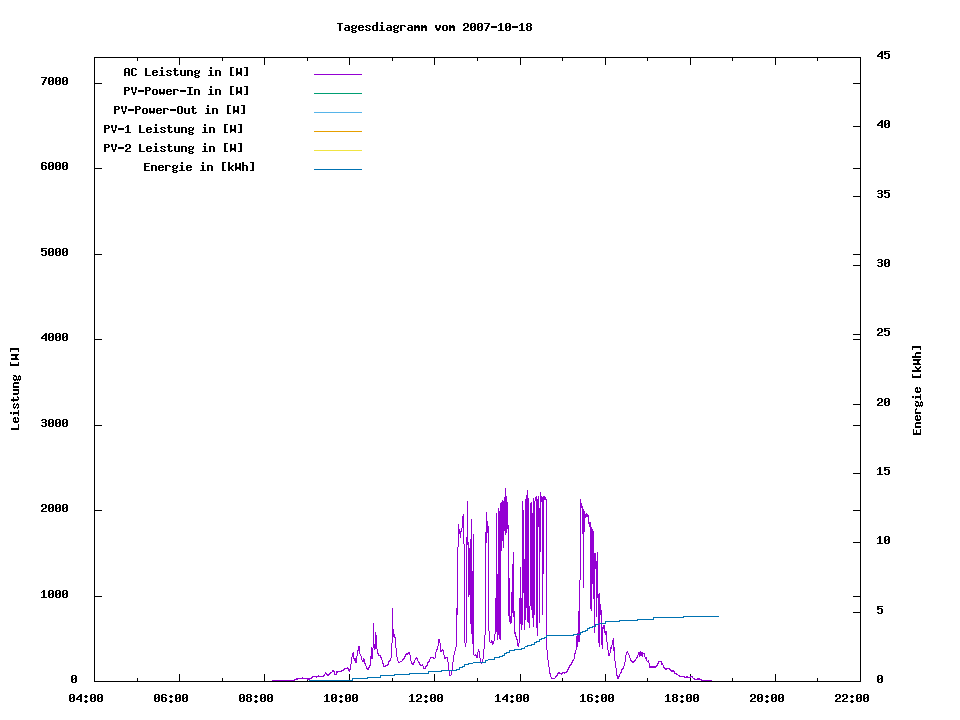Click the PV-Power-In legend label
The image size is (960, 720).
pos(186,91)
